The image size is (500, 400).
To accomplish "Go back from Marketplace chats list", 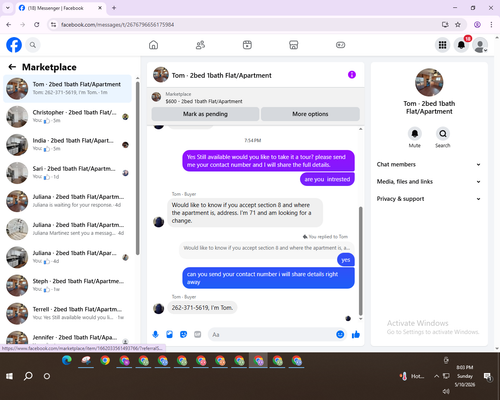I will click(12, 67).
